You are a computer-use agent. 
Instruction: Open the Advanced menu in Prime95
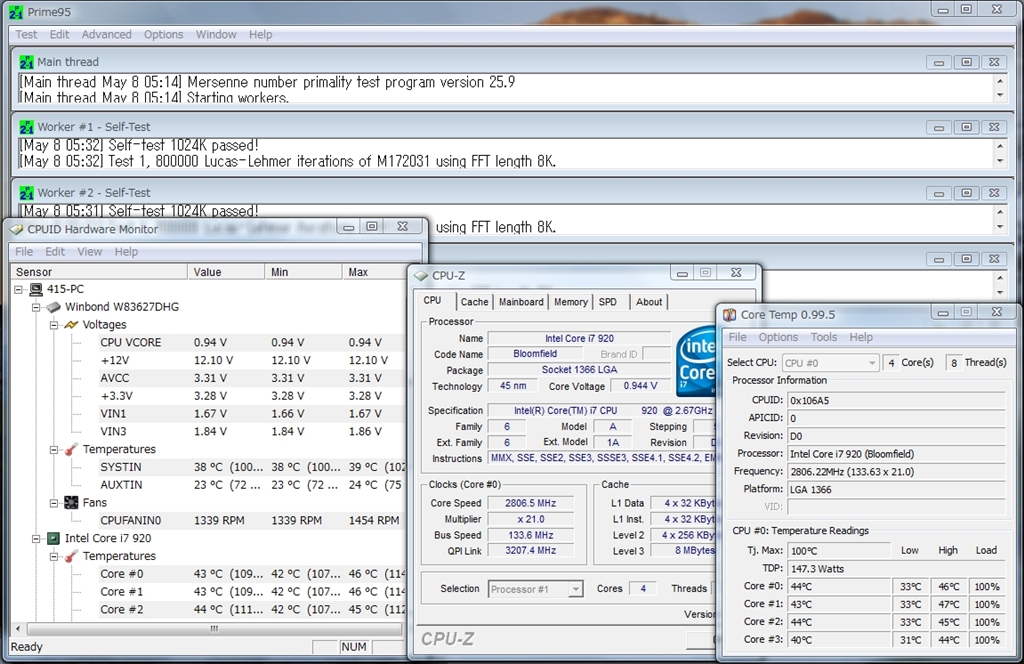pyautogui.click(x=106, y=34)
